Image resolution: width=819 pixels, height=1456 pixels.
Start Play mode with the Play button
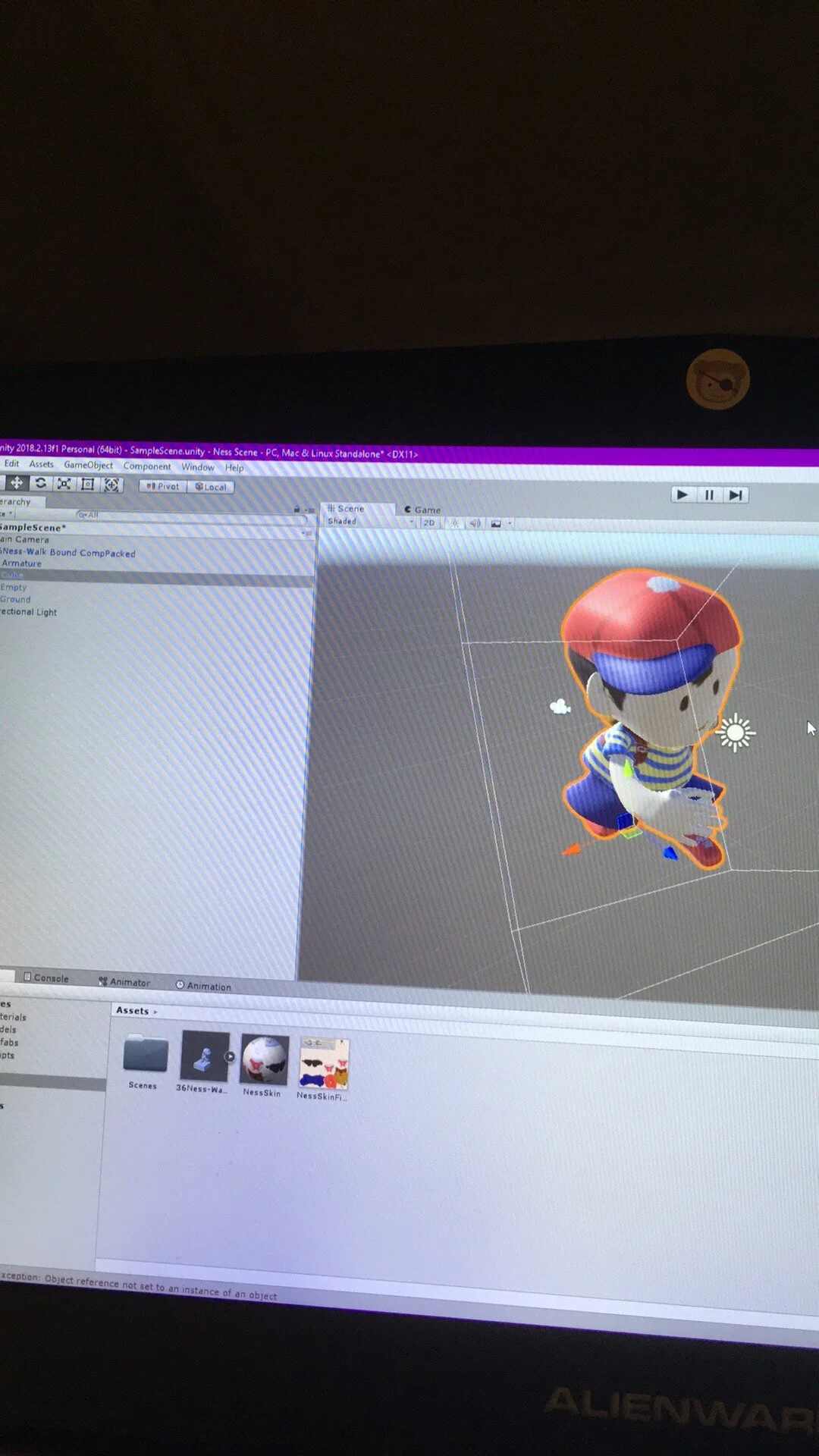682,494
